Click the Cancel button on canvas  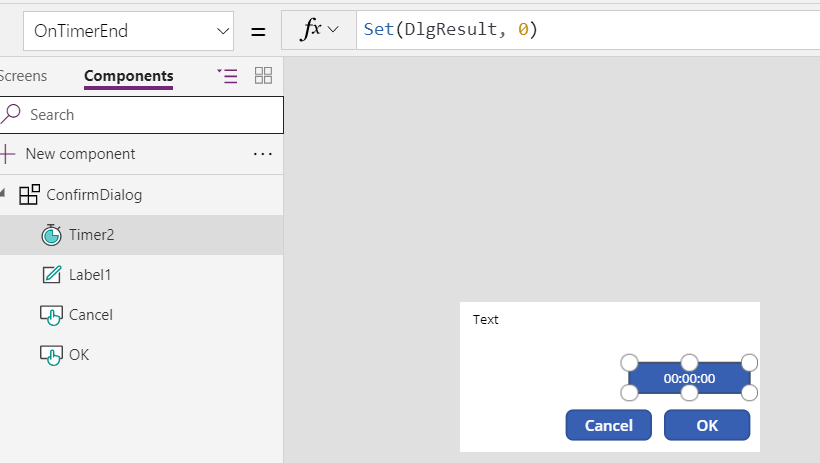[x=609, y=425]
